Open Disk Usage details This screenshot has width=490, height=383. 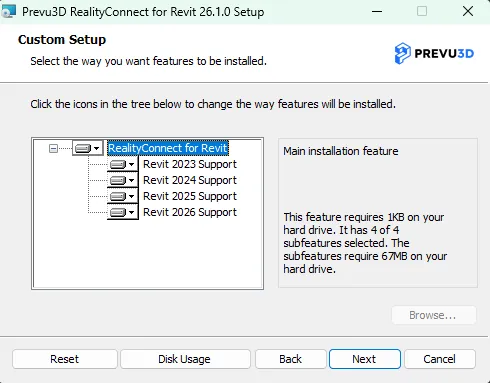coord(185,359)
